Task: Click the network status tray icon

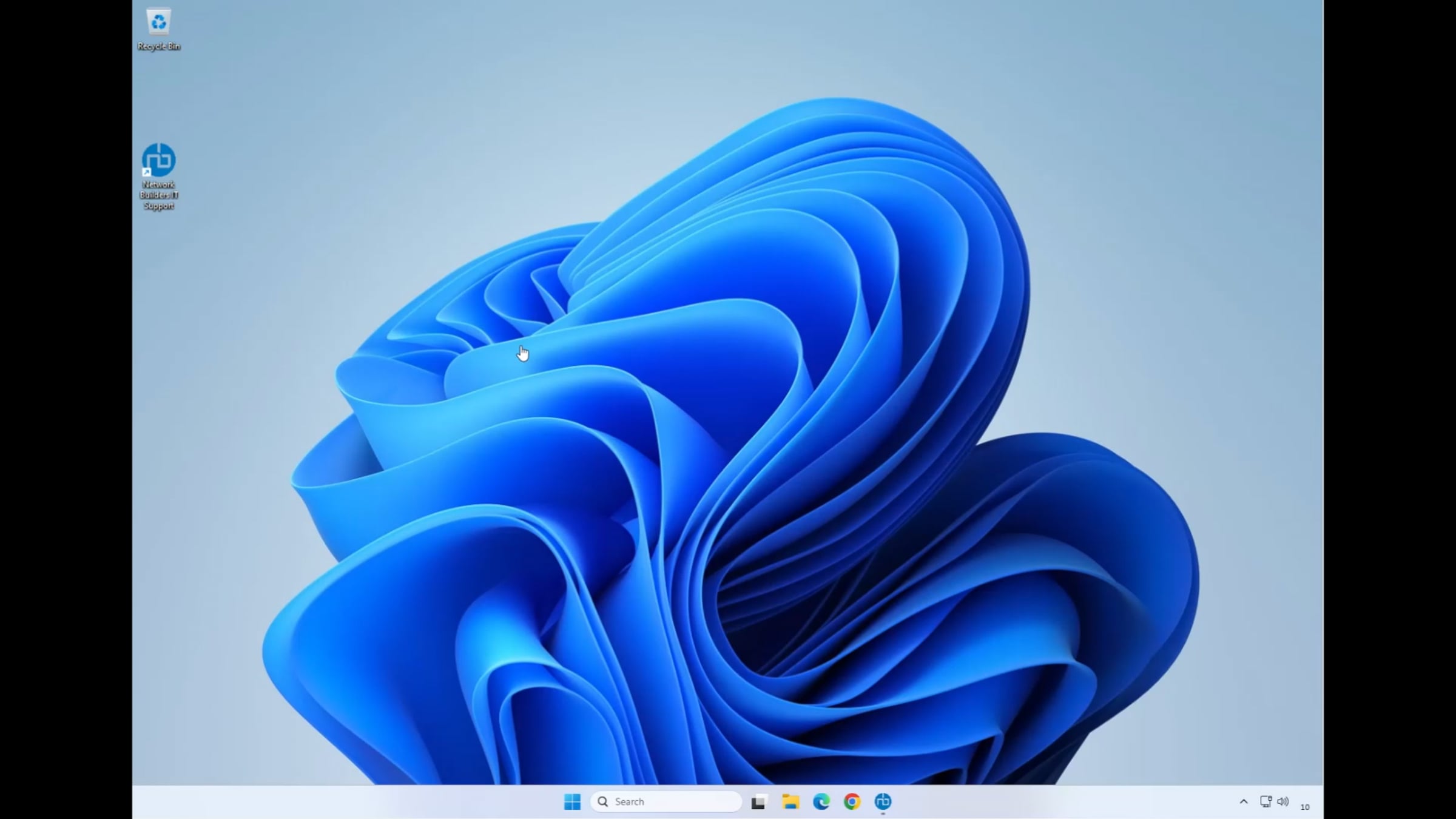Action: click(x=1266, y=801)
